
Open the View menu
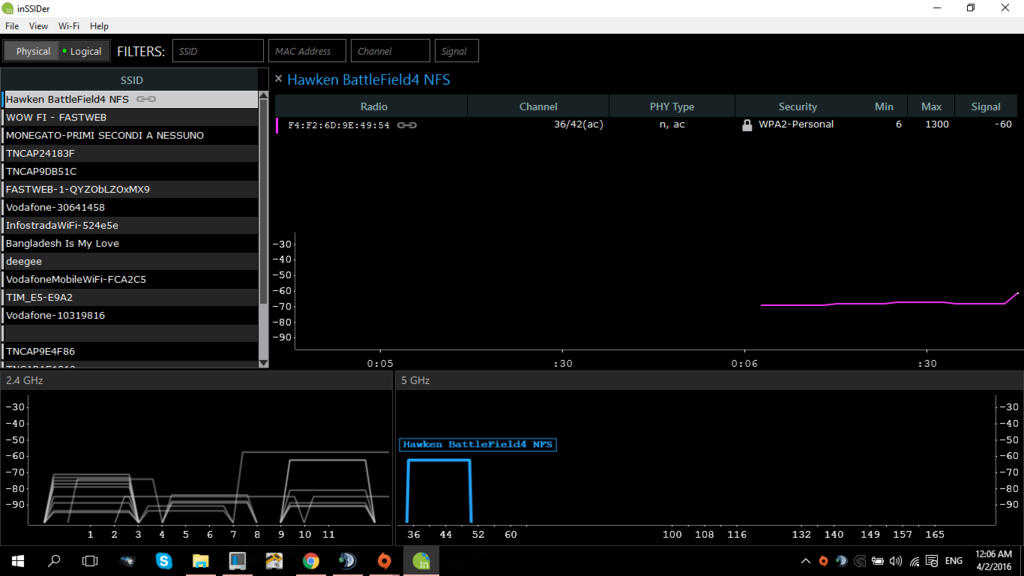[x=38, y=26]
